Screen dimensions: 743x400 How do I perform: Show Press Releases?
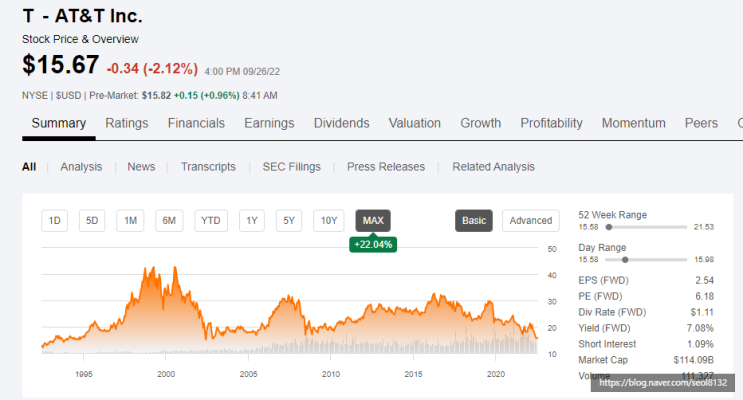pyautogui.click(x=386, y=167)
